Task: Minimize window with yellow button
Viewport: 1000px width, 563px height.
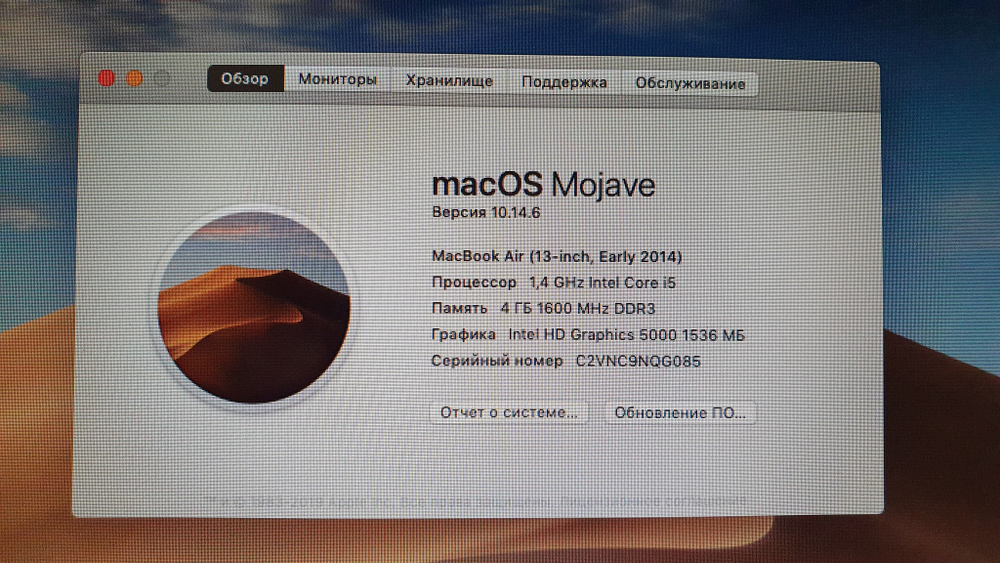Action: [135, 78]
